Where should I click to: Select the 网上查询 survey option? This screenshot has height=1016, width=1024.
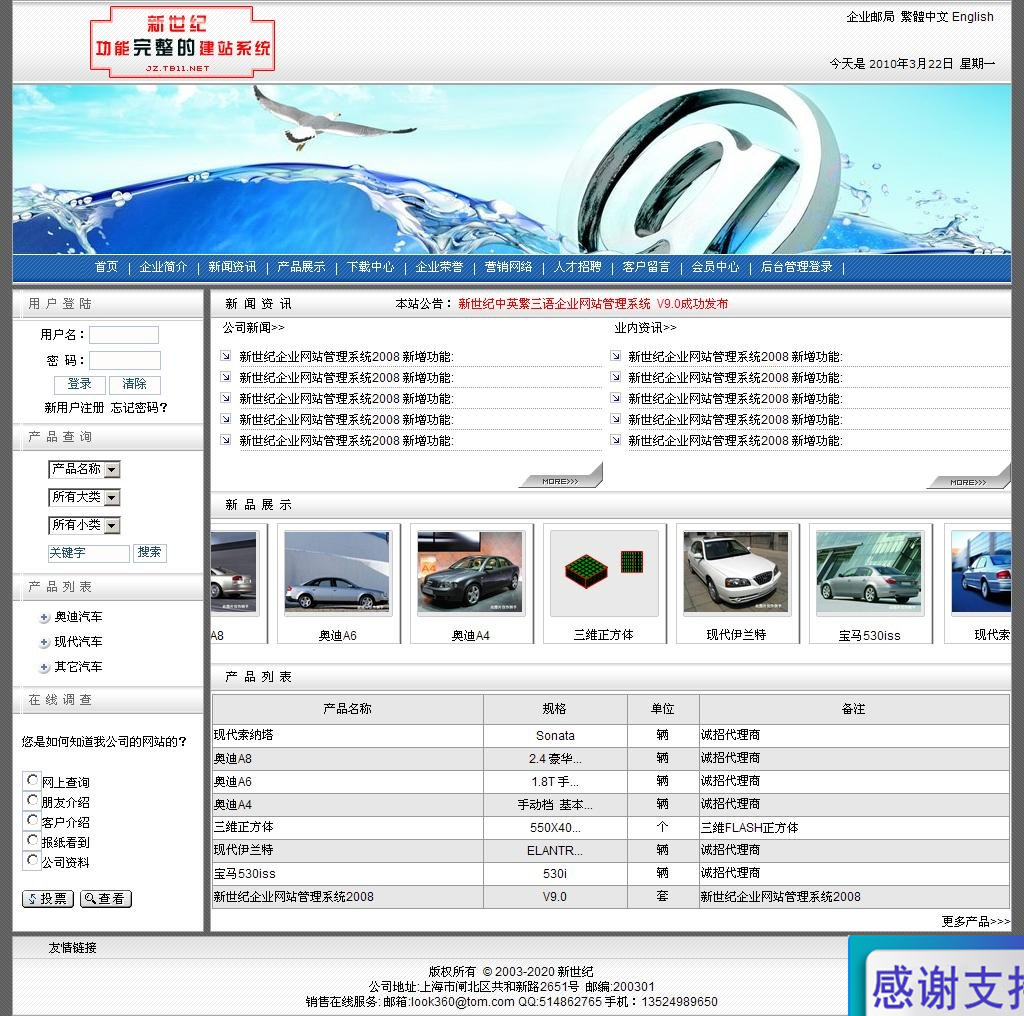point(33,780)
